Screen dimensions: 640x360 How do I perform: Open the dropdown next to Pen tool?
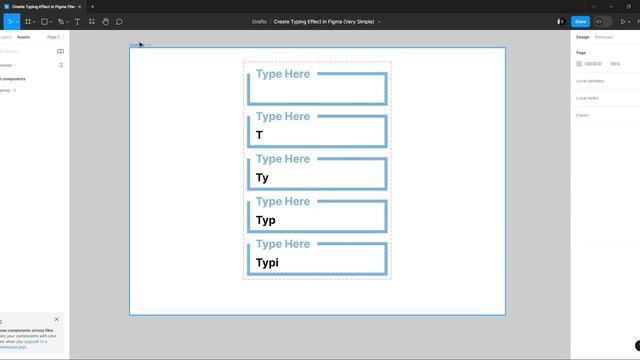(67, 22)
